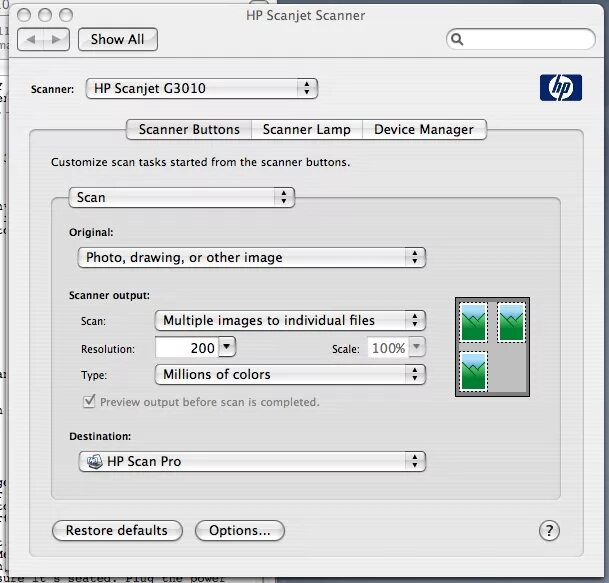Click the Resolution value field 200

[187, 347]
